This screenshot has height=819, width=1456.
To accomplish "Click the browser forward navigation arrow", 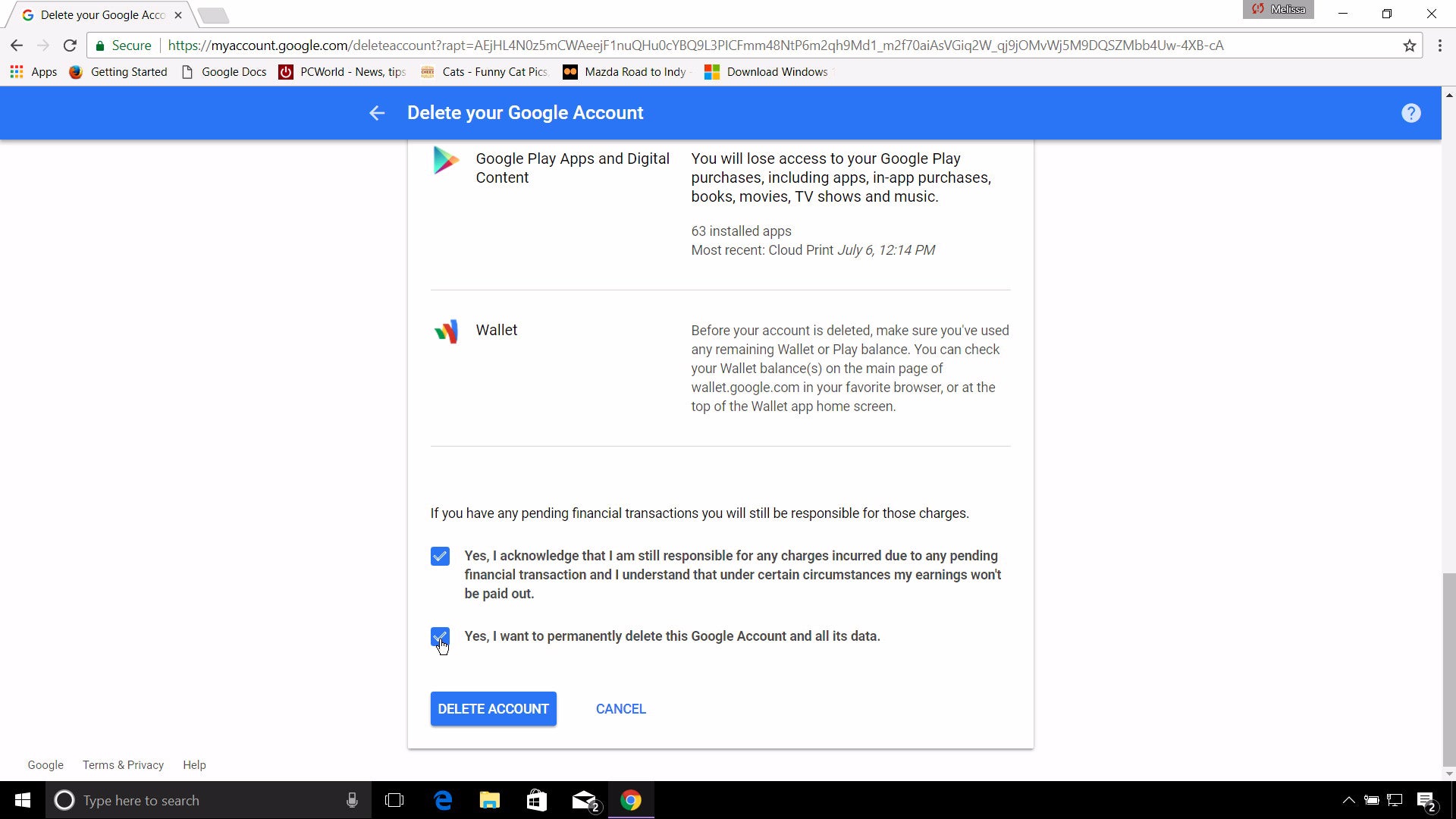I will click(43, 45).
